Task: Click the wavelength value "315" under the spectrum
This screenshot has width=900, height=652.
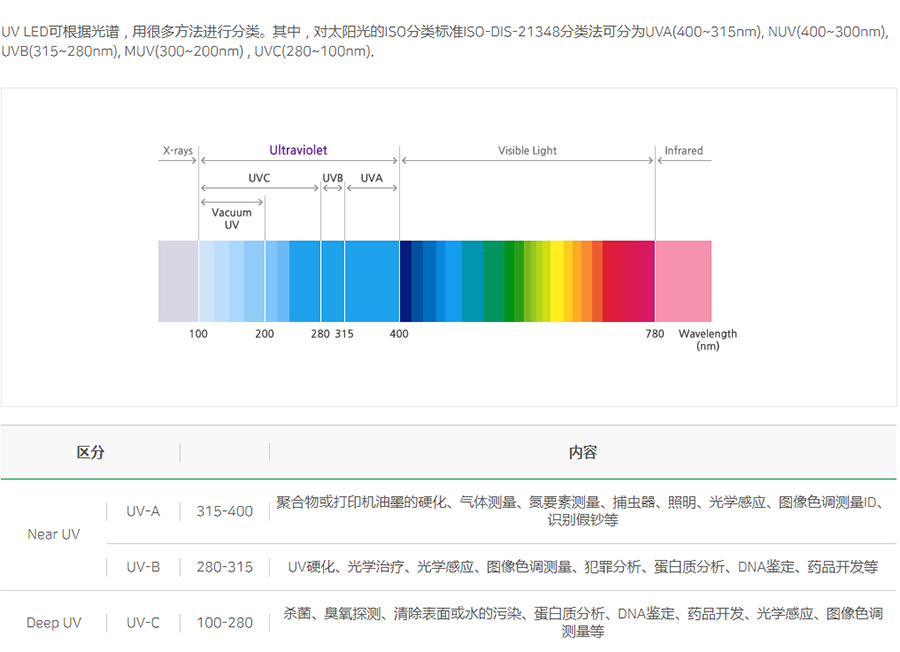Action: pos(344,333)
